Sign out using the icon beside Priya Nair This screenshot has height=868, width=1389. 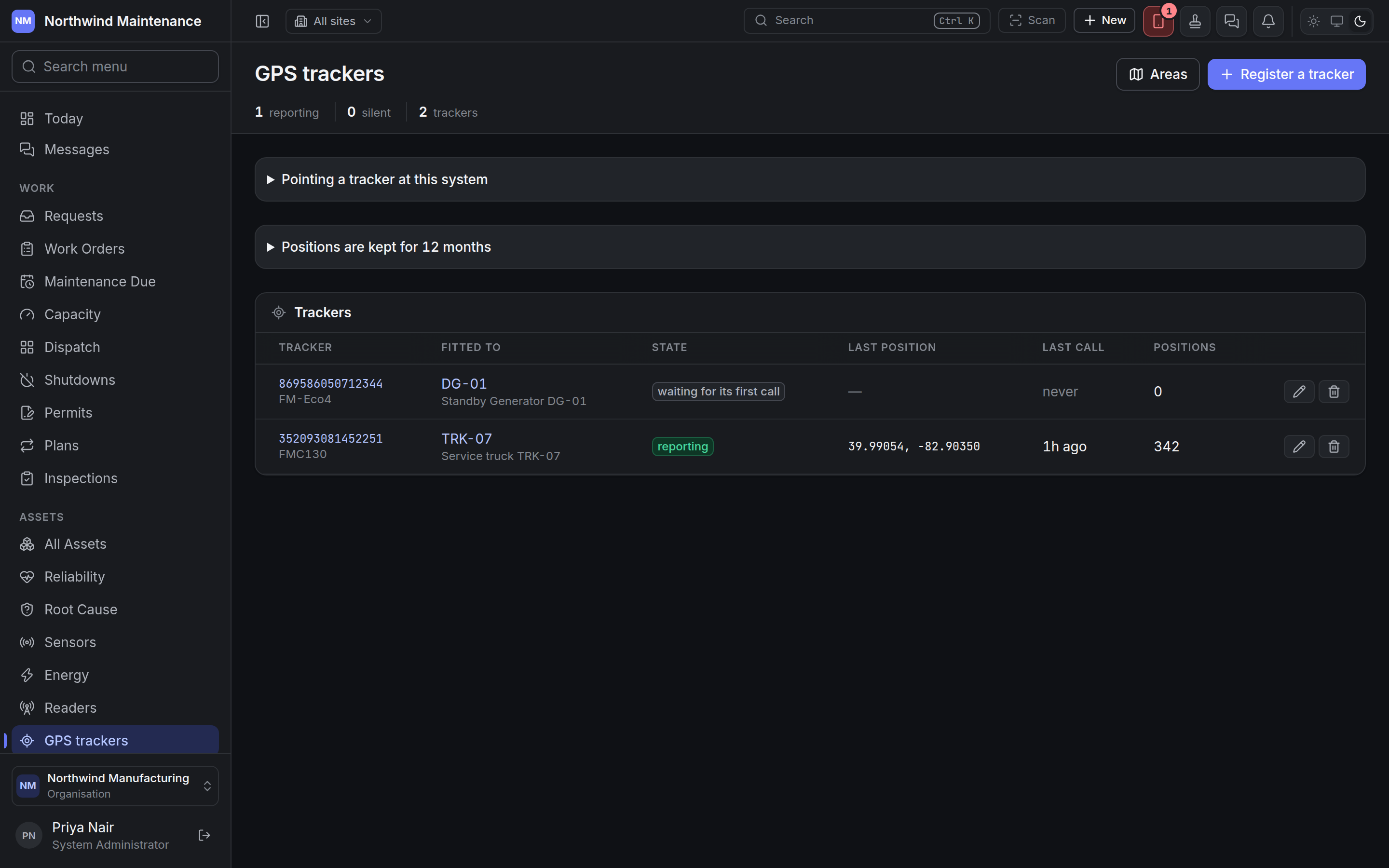point(204,835)
